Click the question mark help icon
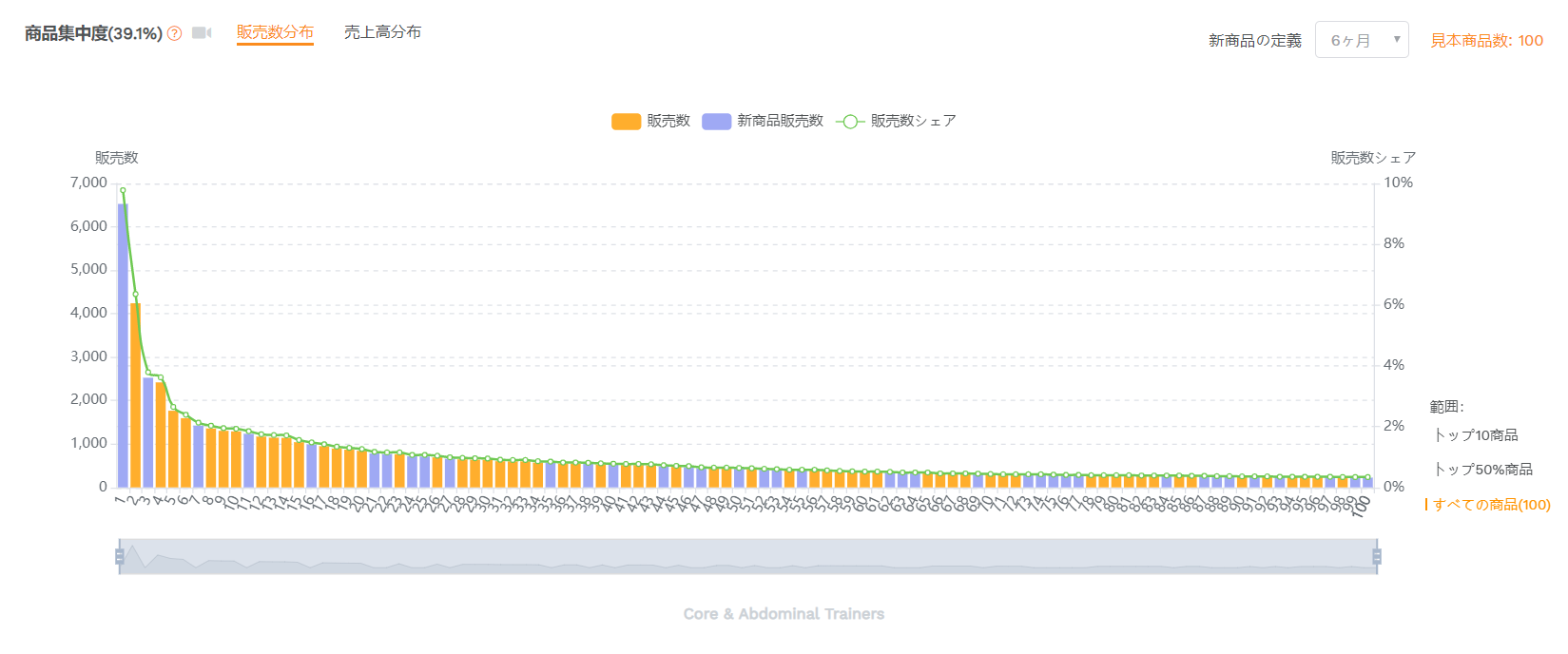 175,33
